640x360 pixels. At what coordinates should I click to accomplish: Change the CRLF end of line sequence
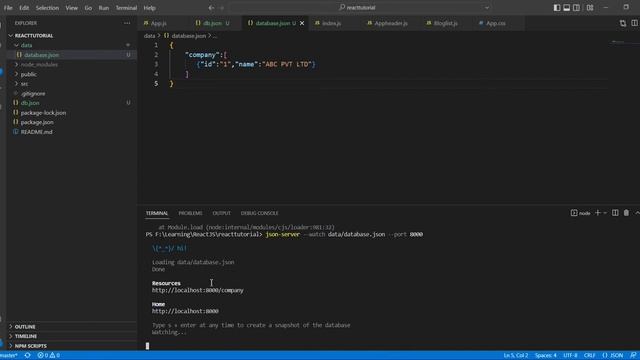pyautogui.click(x=589, y=356)
